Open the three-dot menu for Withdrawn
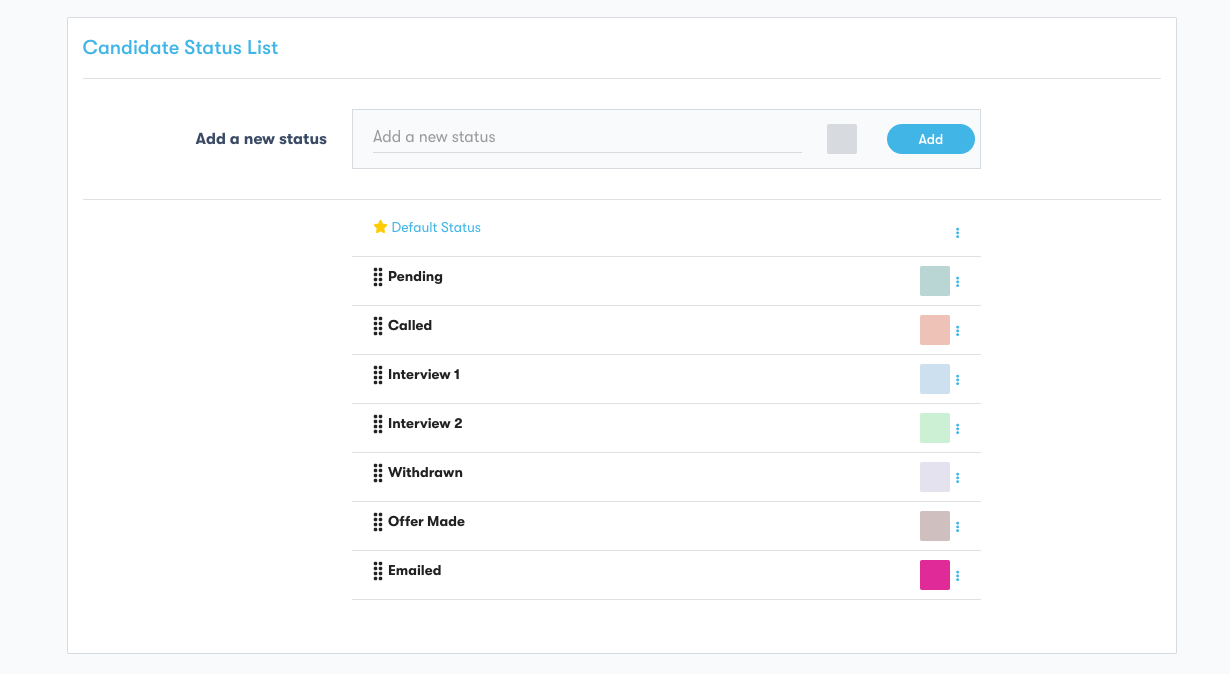This screenshot has height=674, width=1230. click(957, 478)
